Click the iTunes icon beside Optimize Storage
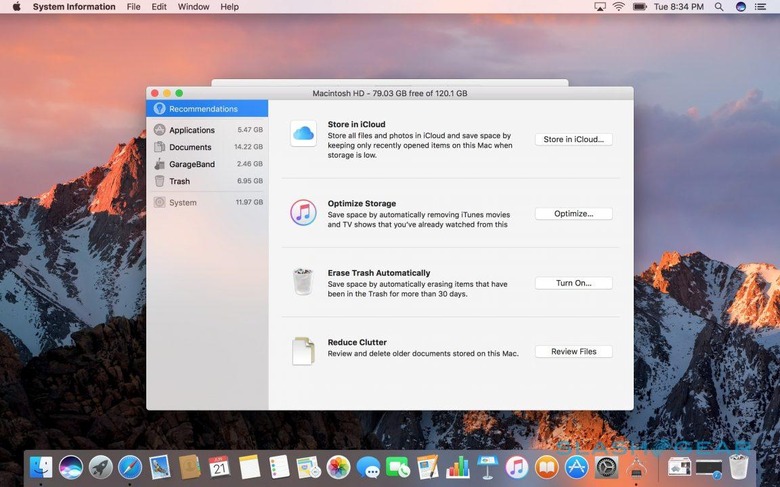This screenshot has height=487, width=780. [x=303, y=212]
